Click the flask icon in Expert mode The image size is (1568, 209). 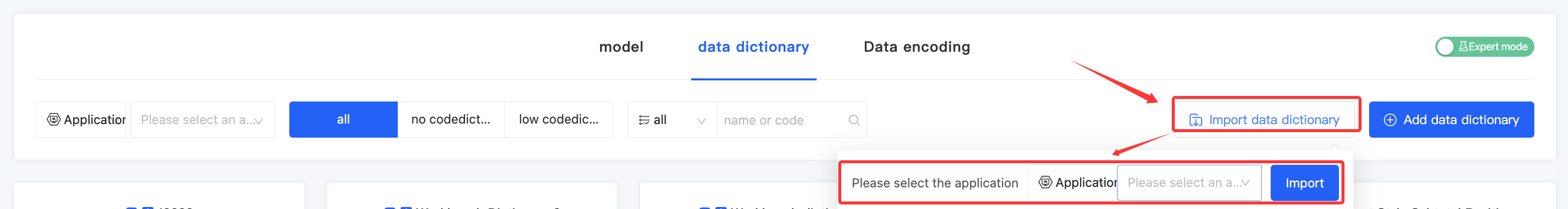click(1463, 46)
